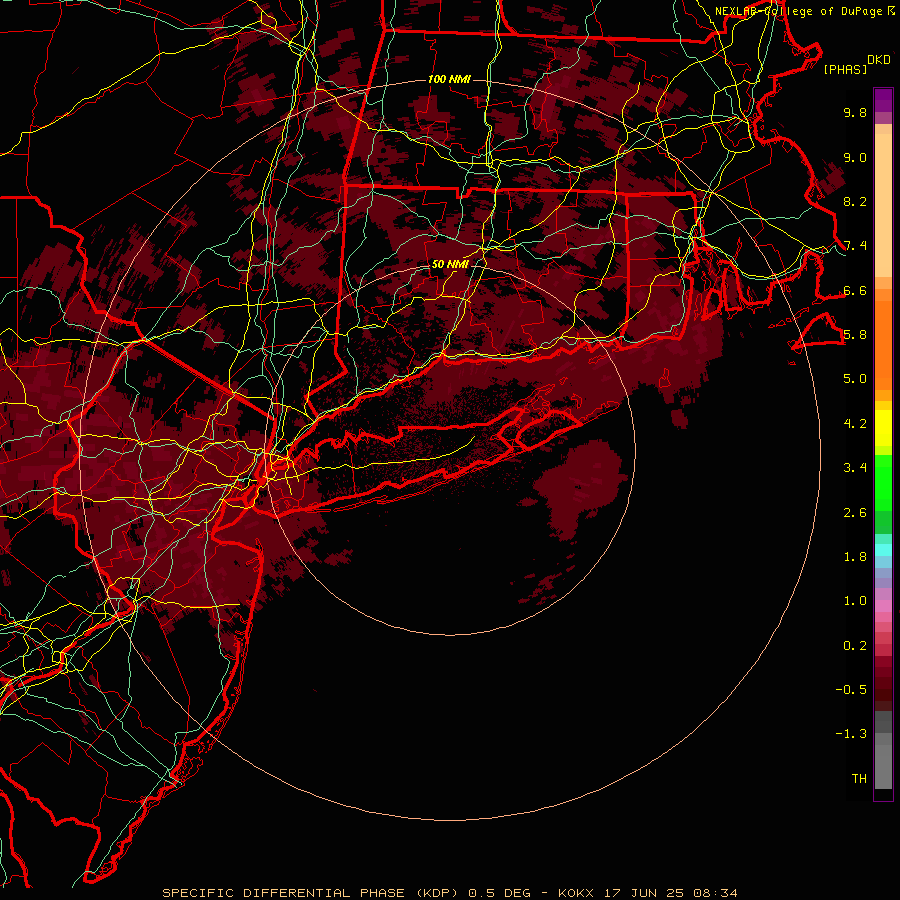Image resolution: width=900 pixels, height=900 pixels.
Task: Pick the bright green band of the color bar
Action: 883,481
